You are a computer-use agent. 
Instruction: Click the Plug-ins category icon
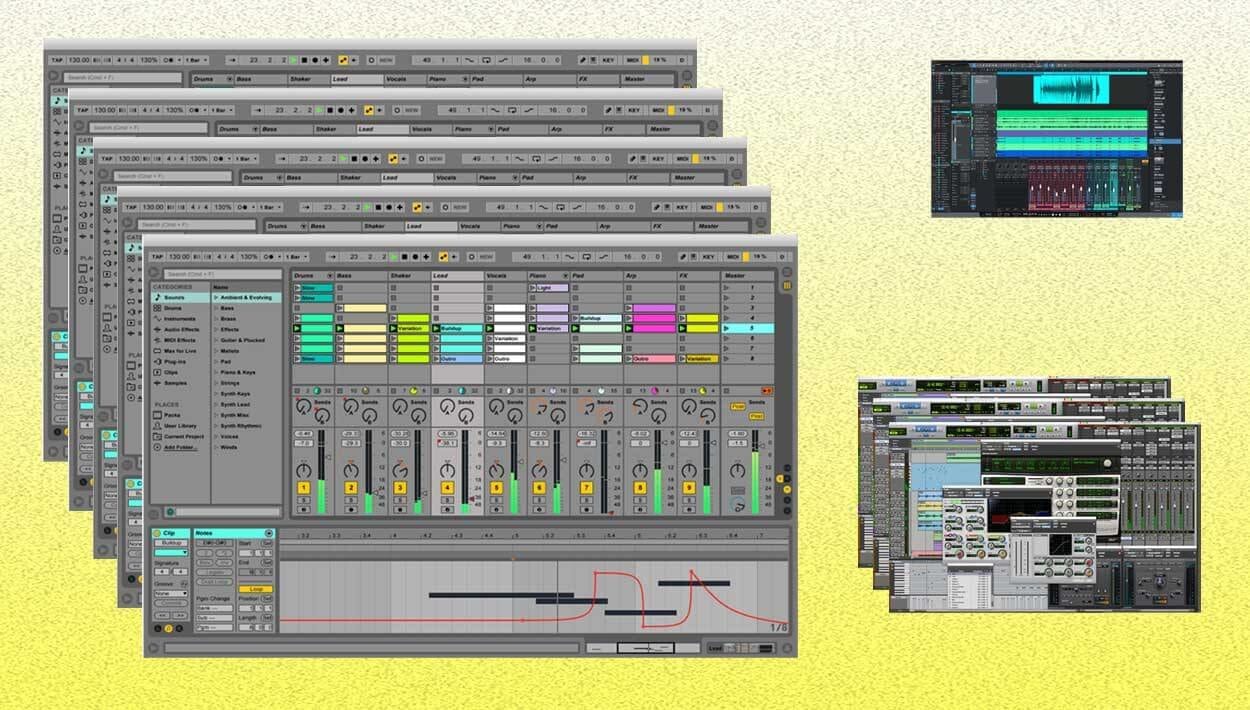(x=158, y=361)
